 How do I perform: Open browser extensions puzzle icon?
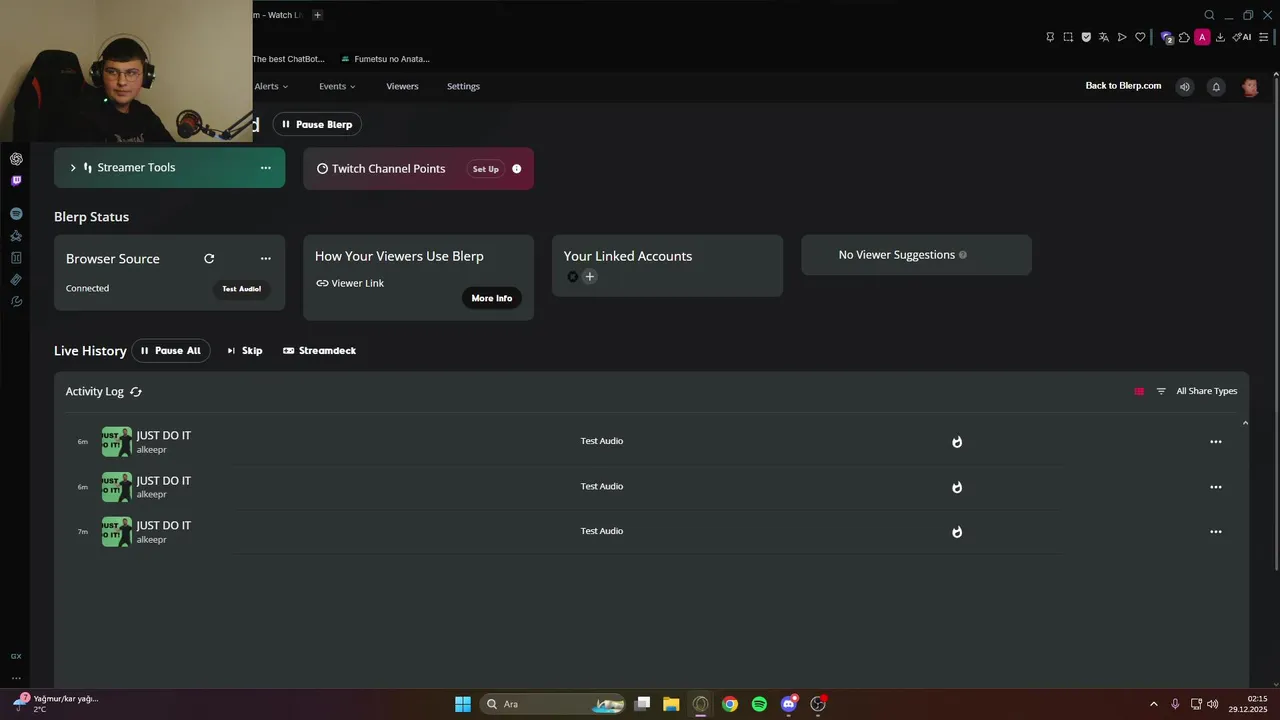click(1184, 37)
